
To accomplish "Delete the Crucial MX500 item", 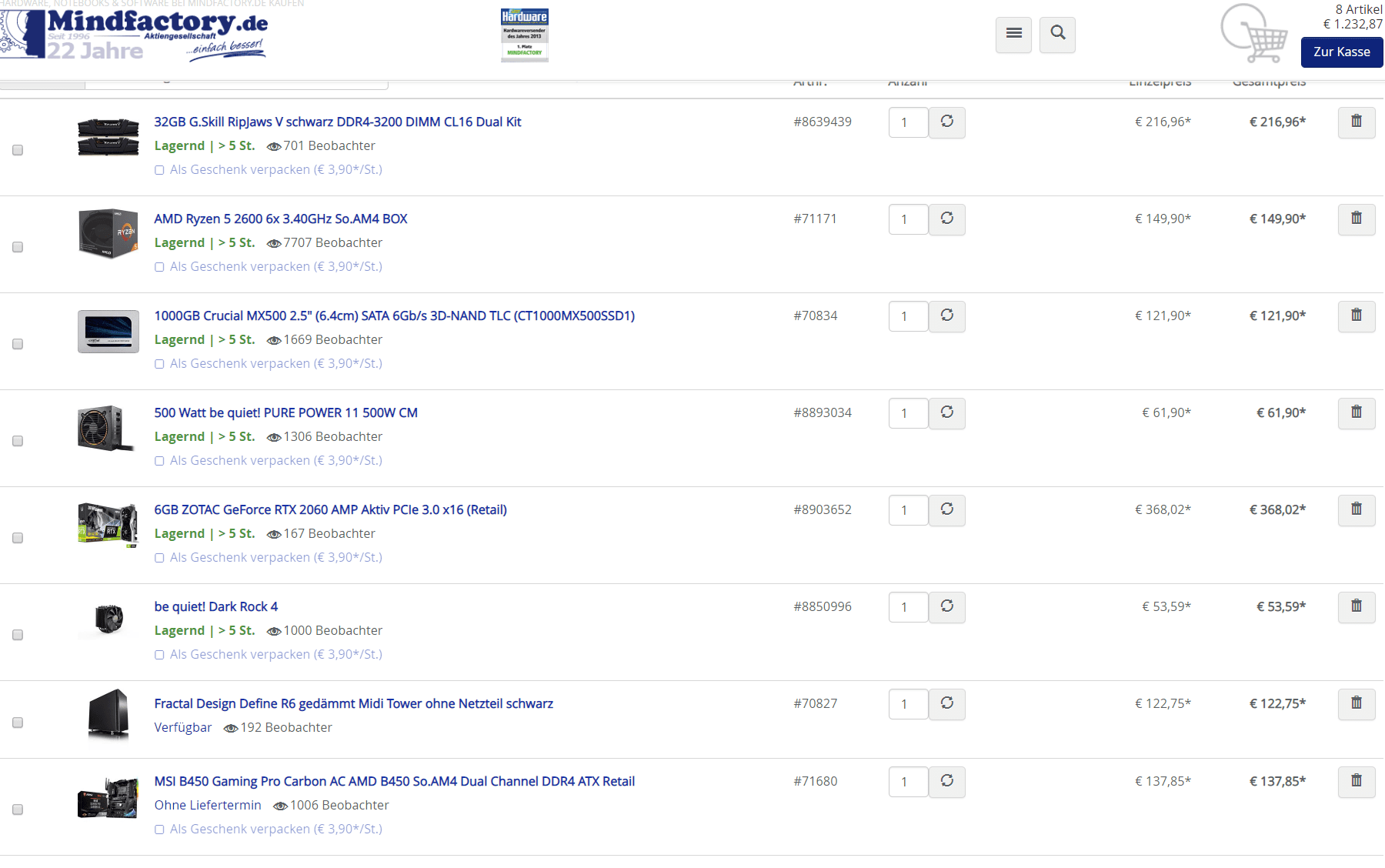I will point(1357,316).
